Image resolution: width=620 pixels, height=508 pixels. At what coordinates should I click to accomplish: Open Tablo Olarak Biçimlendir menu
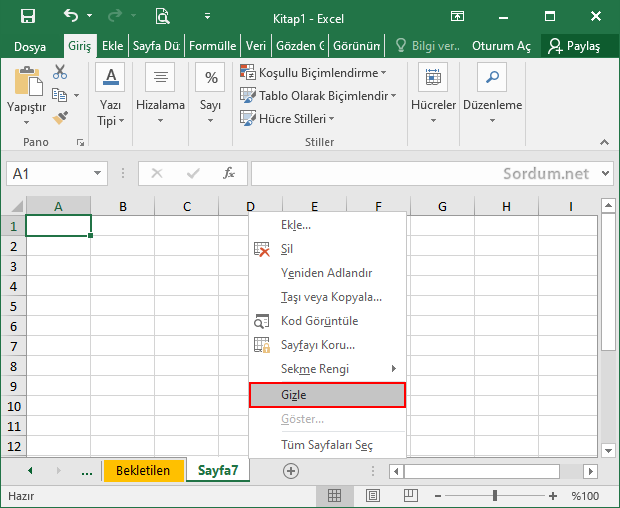(x=318, y=96)
